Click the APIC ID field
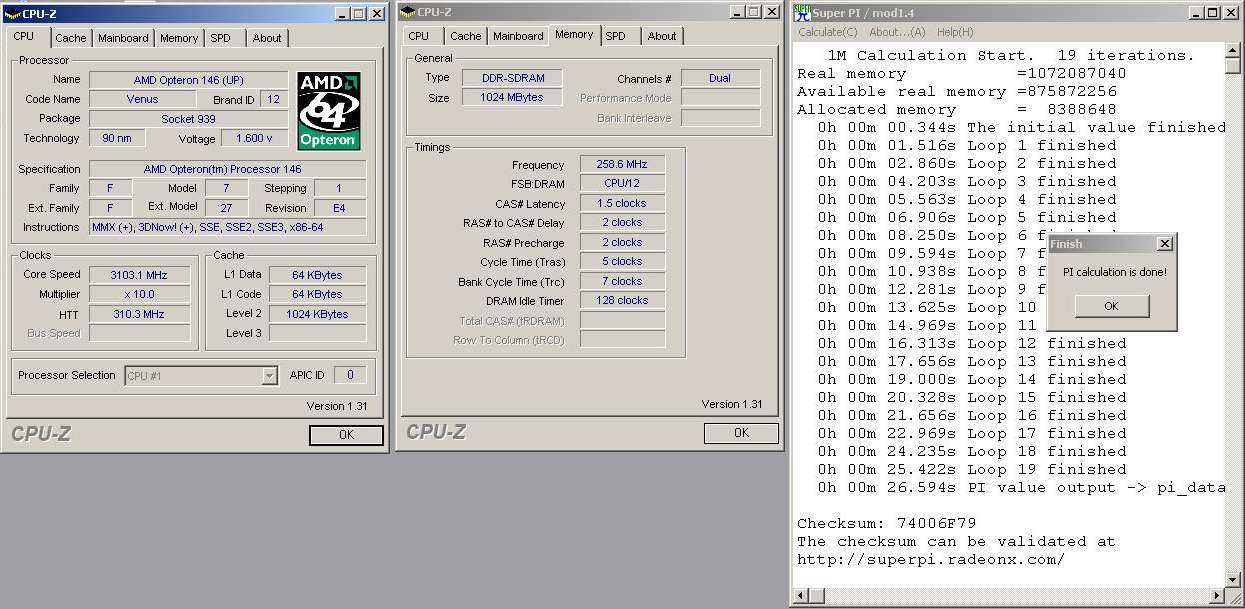 tap(350, 375)
